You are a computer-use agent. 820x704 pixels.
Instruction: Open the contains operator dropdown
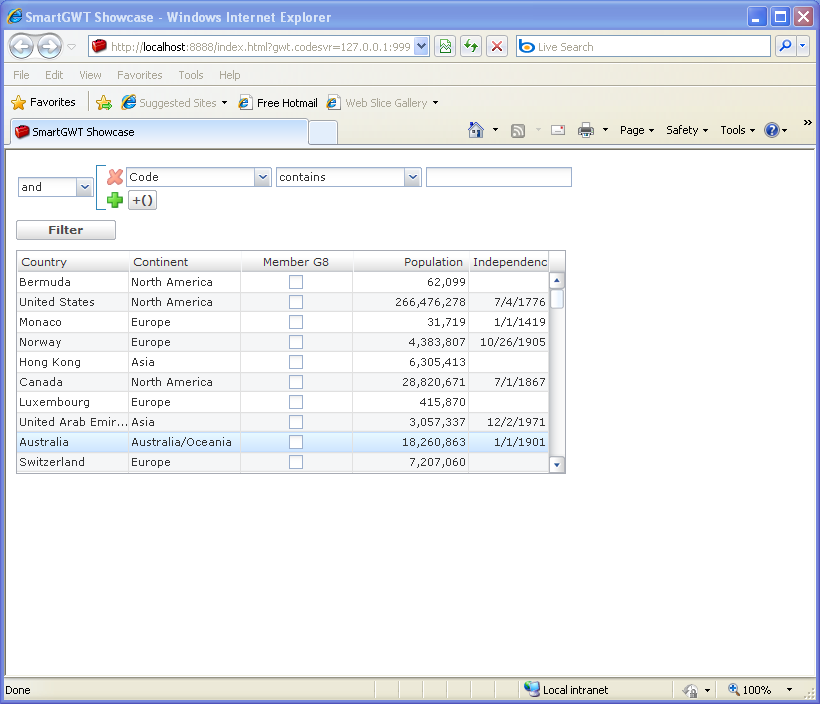pos(413,177)
